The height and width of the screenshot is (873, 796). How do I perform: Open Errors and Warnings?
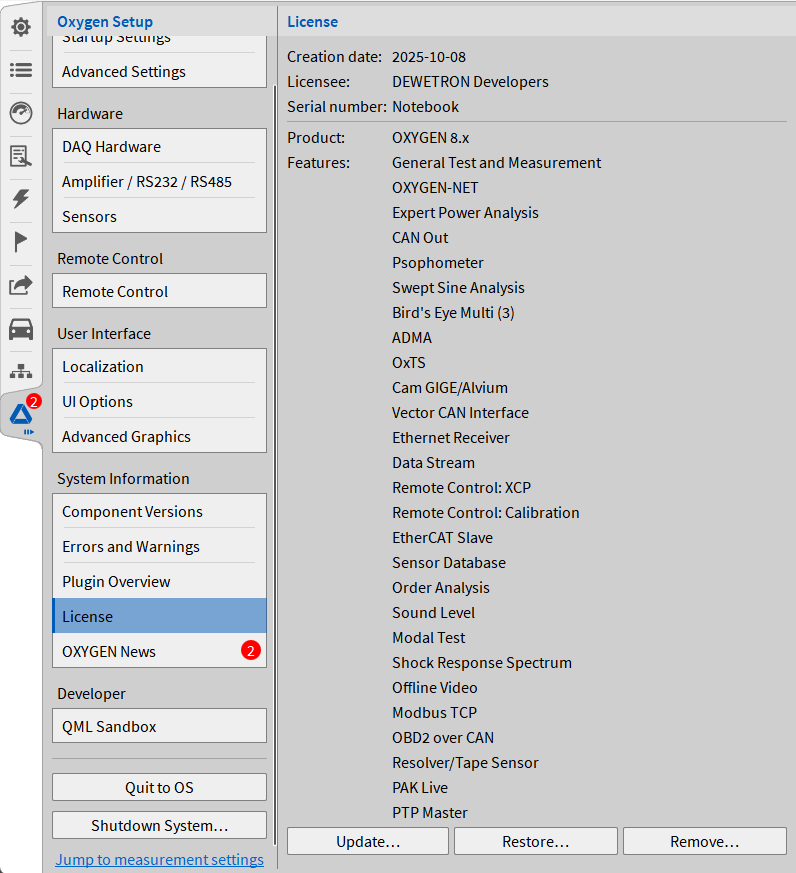coord(159,546)
